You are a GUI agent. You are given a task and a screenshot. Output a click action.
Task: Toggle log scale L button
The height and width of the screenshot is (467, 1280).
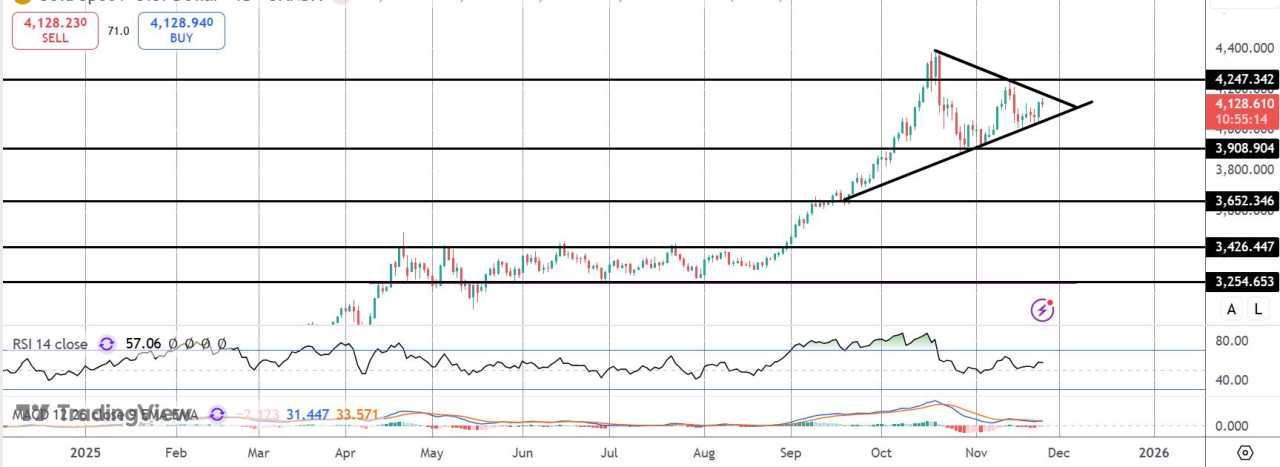click(1255, 310)
